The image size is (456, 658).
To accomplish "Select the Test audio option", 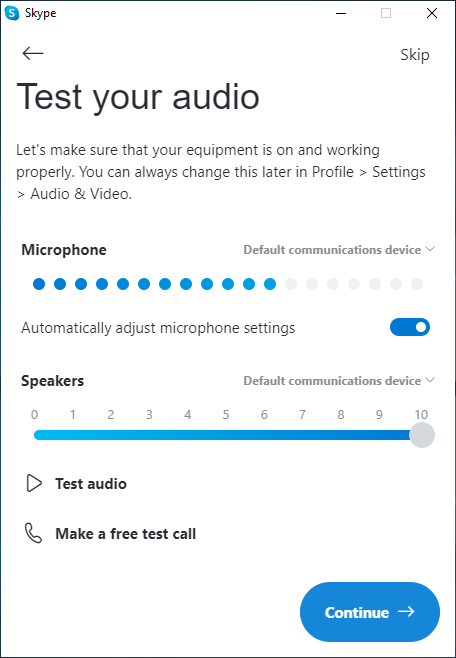I will pos(91,483).
